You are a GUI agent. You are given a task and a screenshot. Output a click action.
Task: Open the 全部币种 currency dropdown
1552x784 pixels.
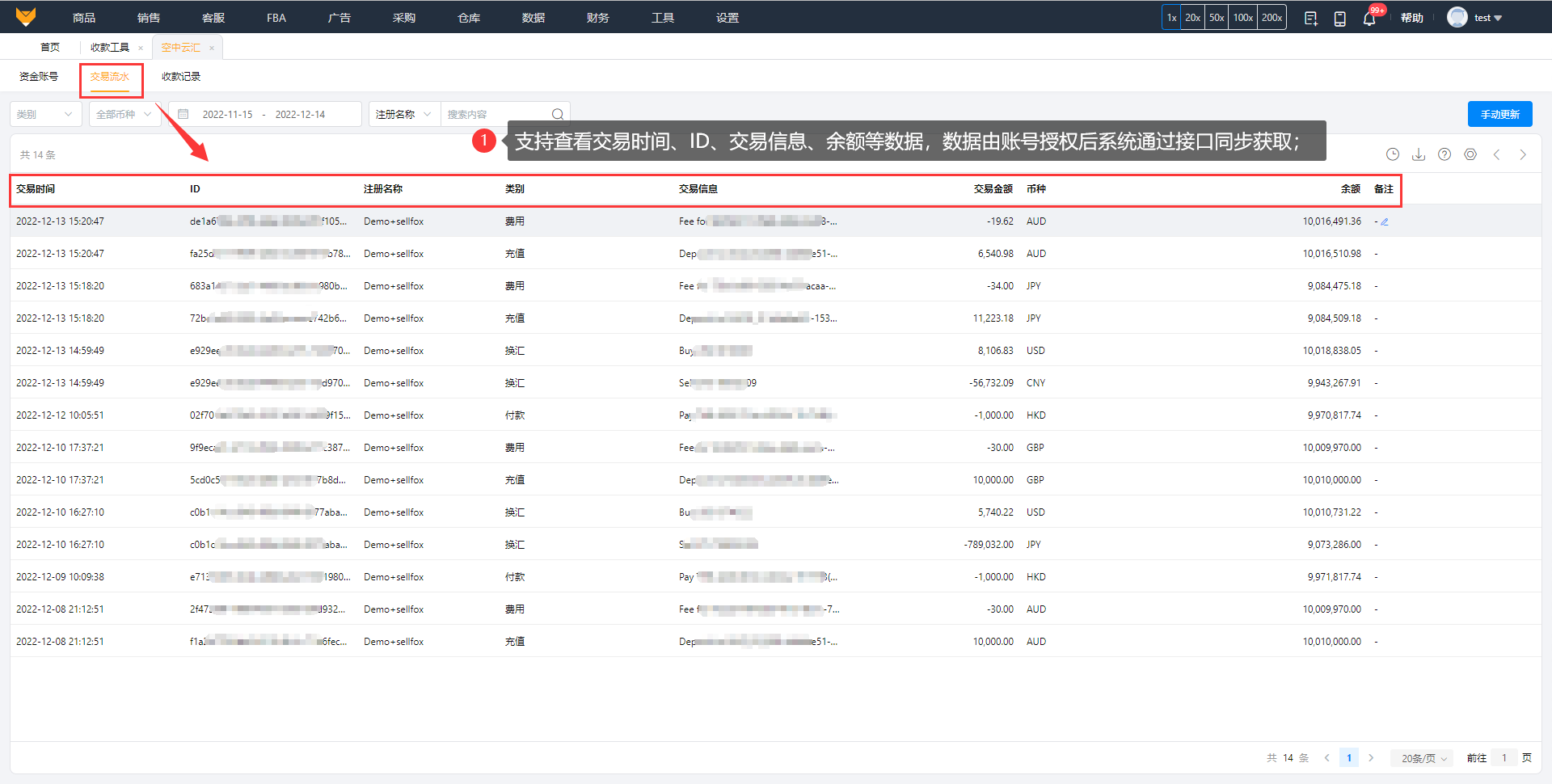(124, 115)
